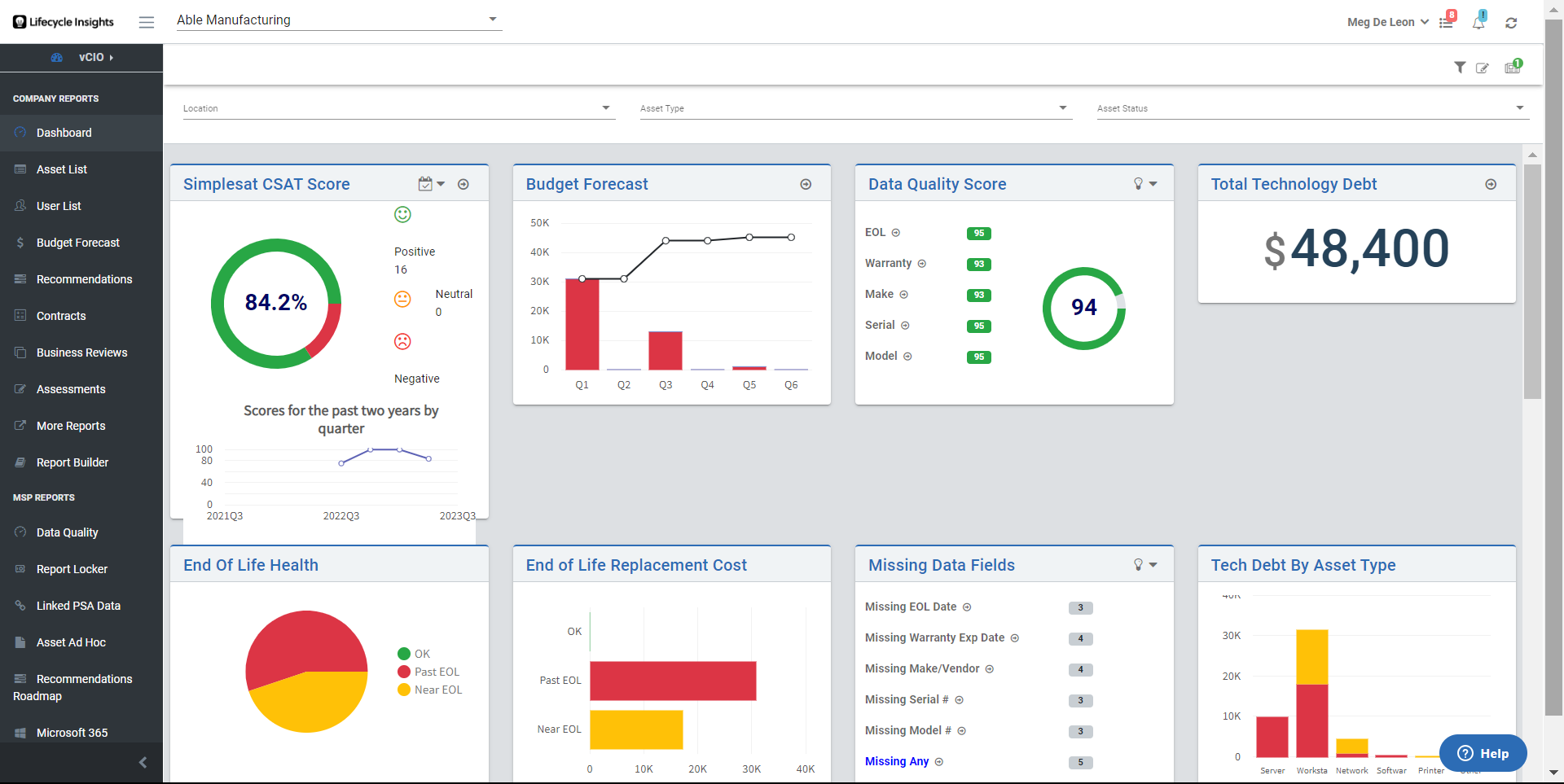Click the Help button
This screenshot has width=1564, height=784.
(1483, 753)
